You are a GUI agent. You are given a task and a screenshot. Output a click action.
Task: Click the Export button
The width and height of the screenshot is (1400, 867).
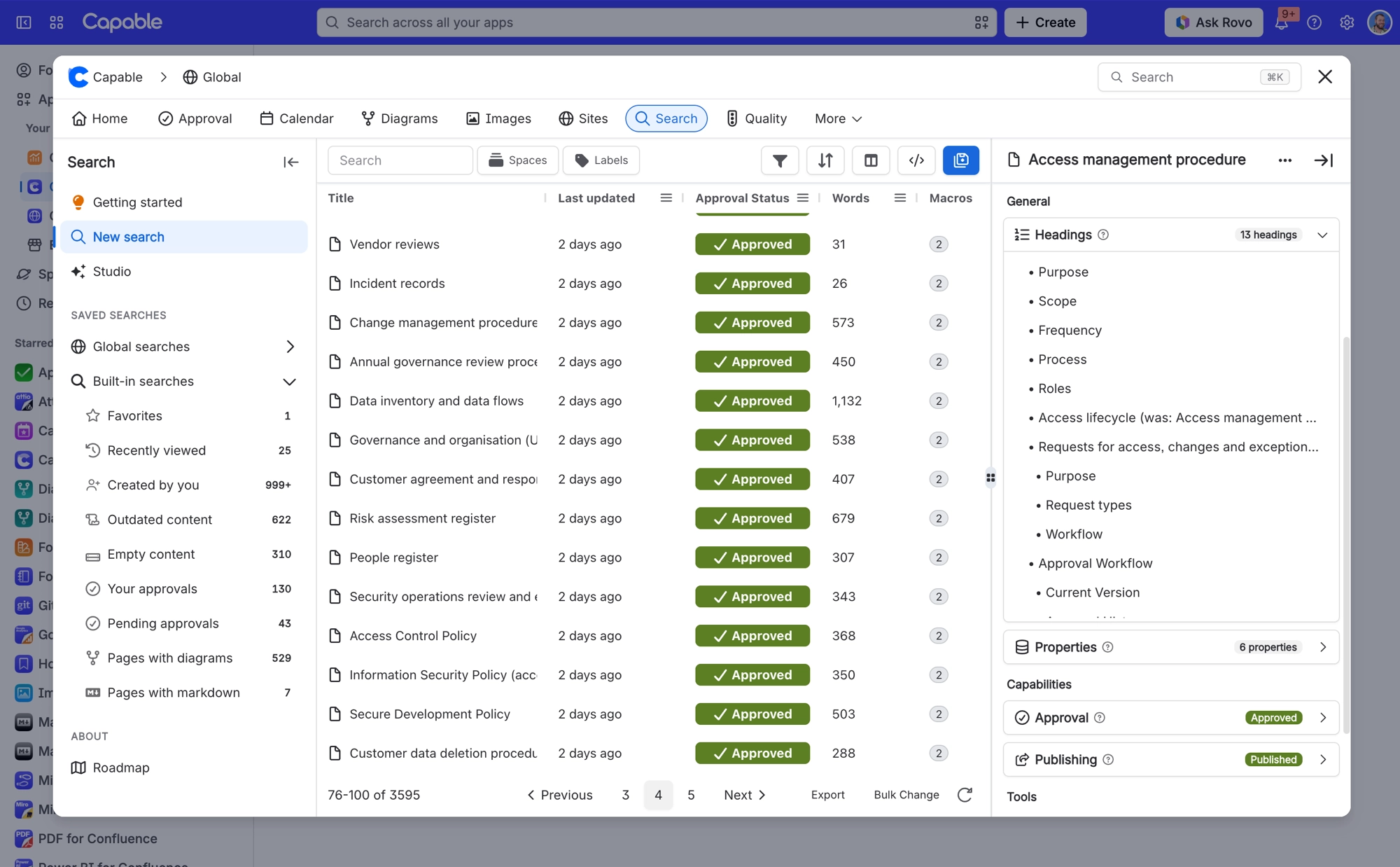828,795
